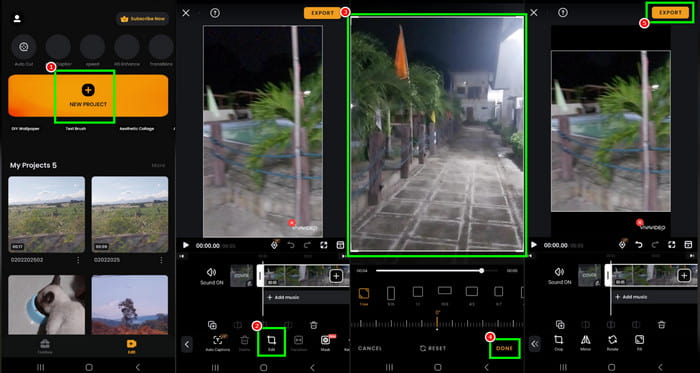Select the Free aspect ratio
Image resolution: width=700 pixels, height=373 pixels.
[364, 296]
